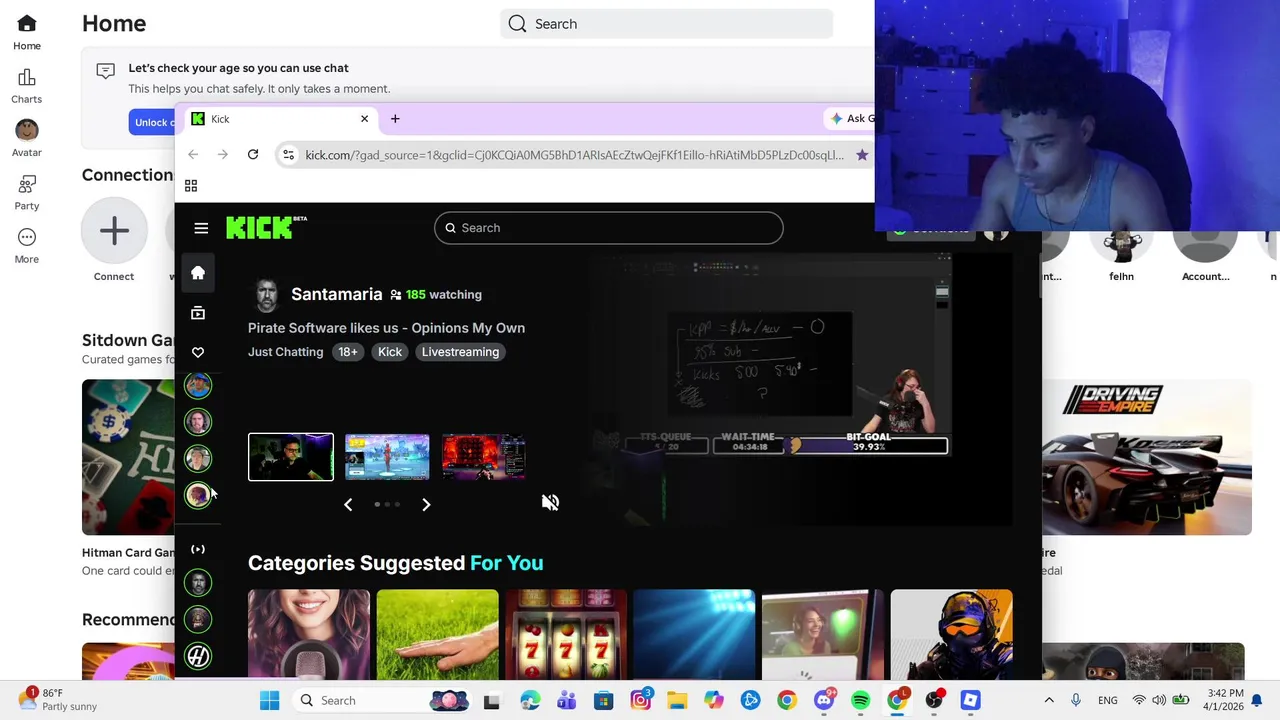1280x720 pixels.
Task: Open the grass hand category card
Action: click(x=437, y=635)
